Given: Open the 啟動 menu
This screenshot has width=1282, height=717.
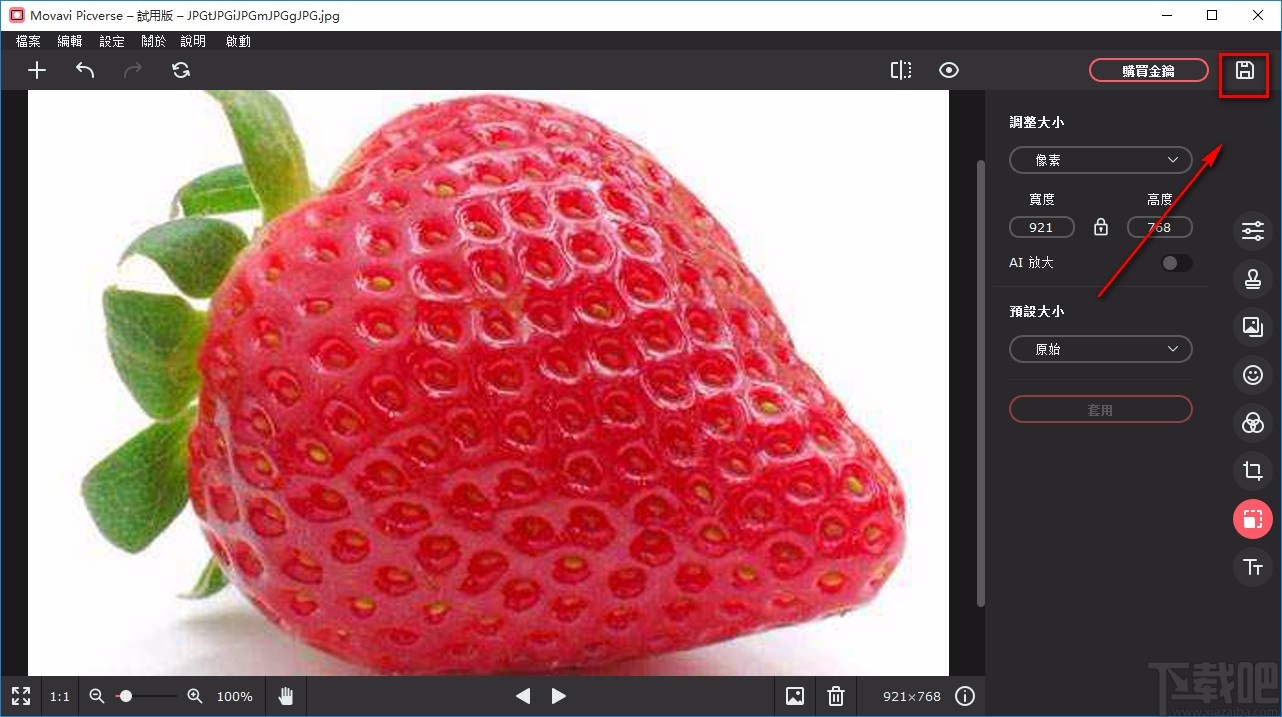Looking at the screenshot, I should tap(238, 41).
